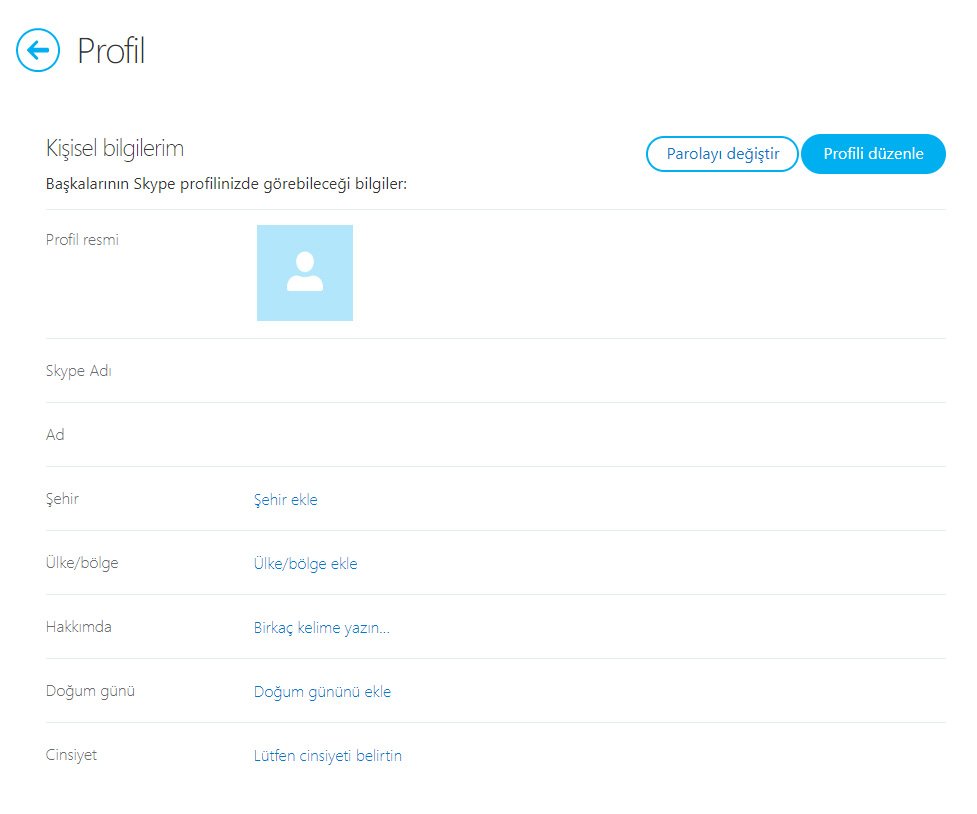Select the Şehir field label

[62, 499]
